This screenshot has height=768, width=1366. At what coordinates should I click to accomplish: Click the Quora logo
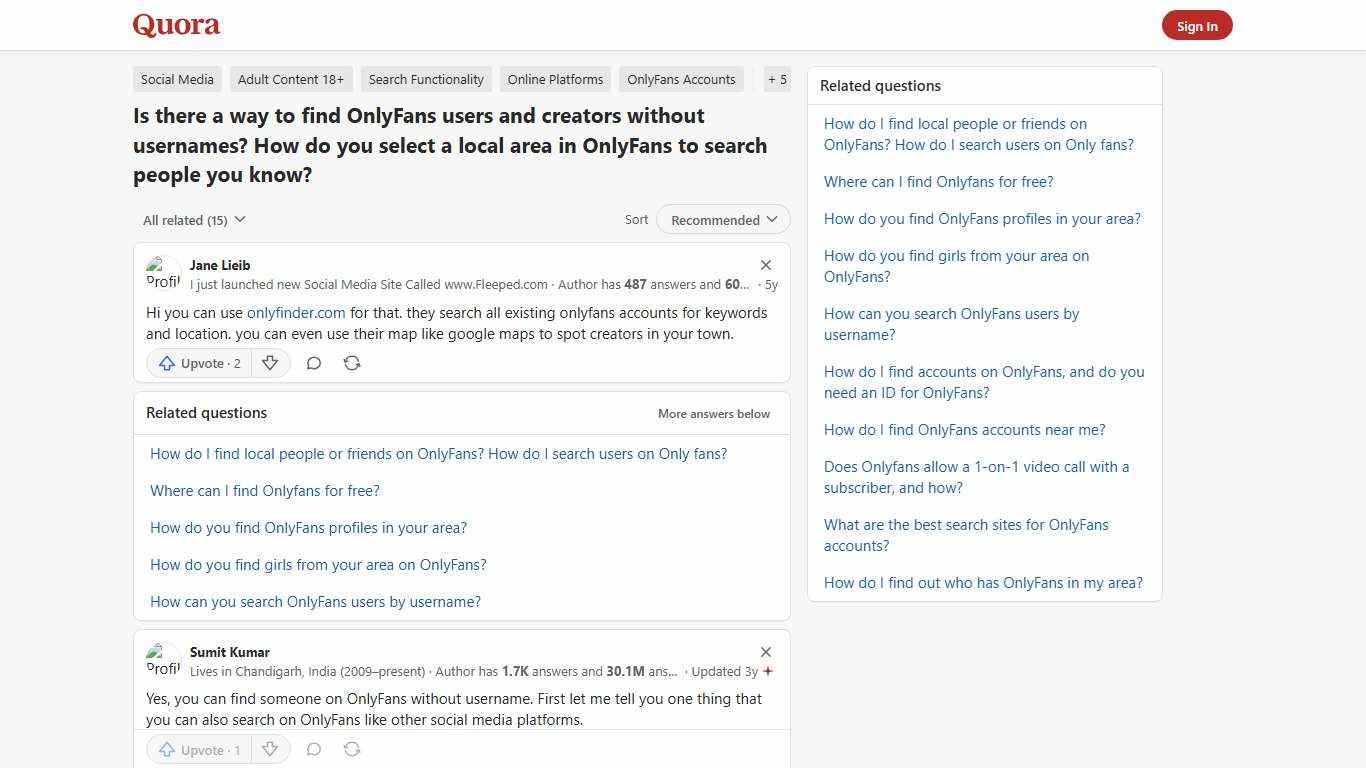(175, 24)
